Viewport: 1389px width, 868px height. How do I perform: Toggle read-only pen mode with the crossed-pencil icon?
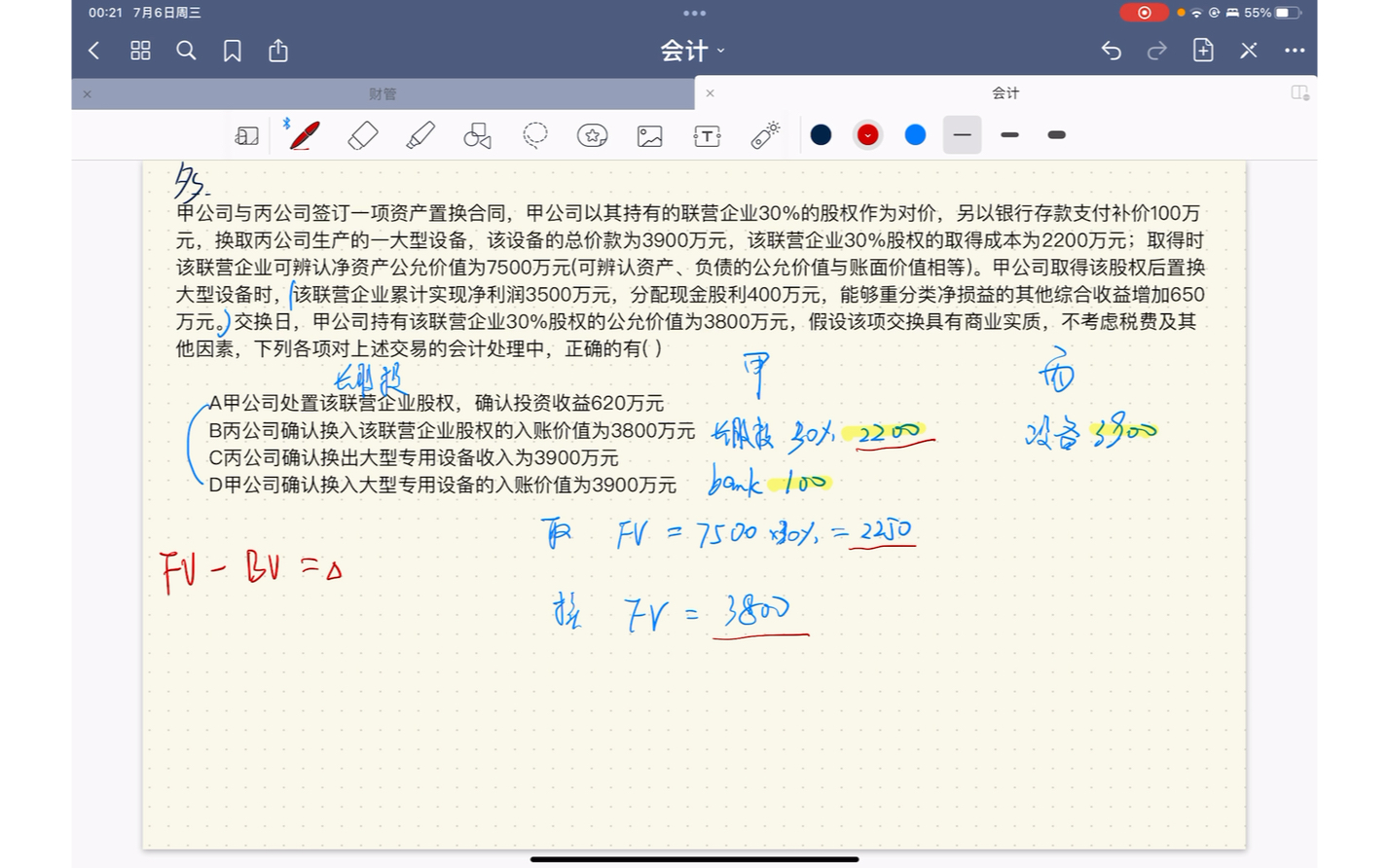1248,51
